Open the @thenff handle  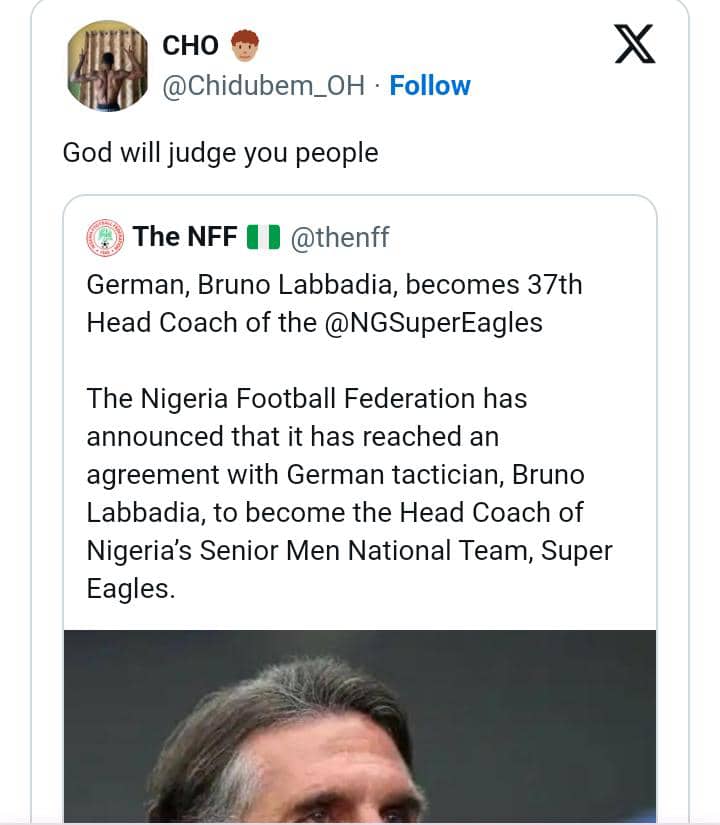pos(340,237)
